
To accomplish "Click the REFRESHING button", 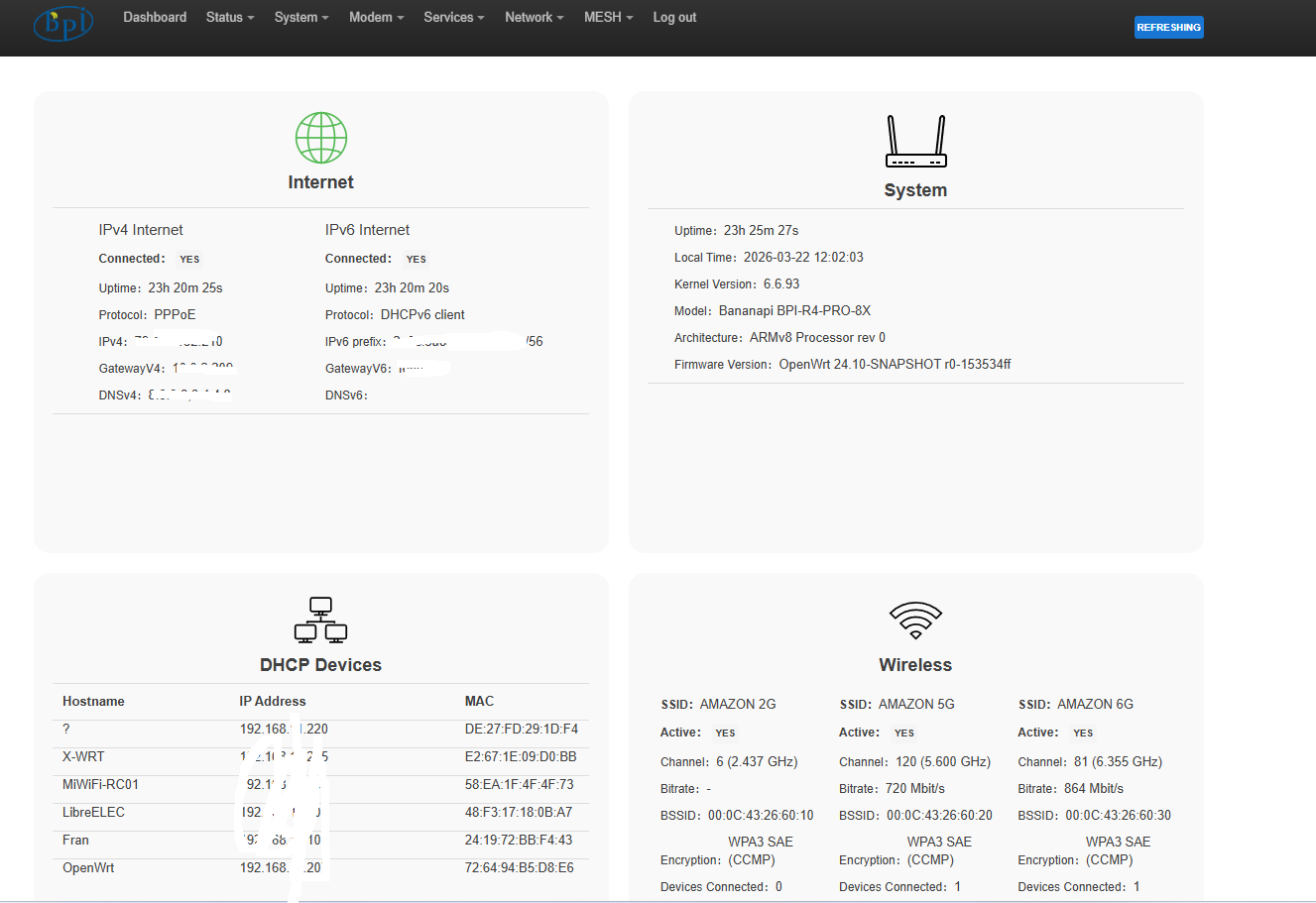I will click(x=1168, y=28).
